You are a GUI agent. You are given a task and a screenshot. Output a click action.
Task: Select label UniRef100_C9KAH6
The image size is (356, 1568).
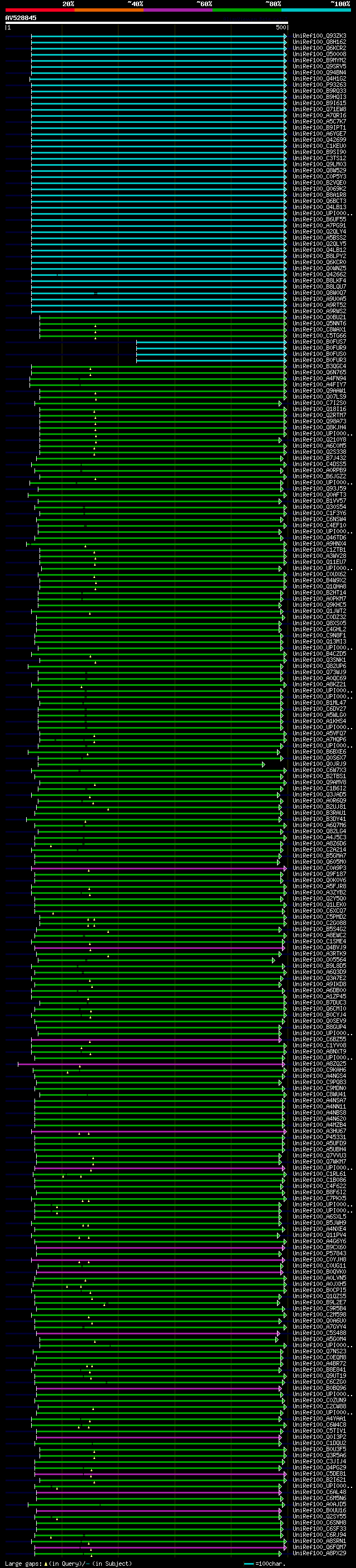[319, 1070]
